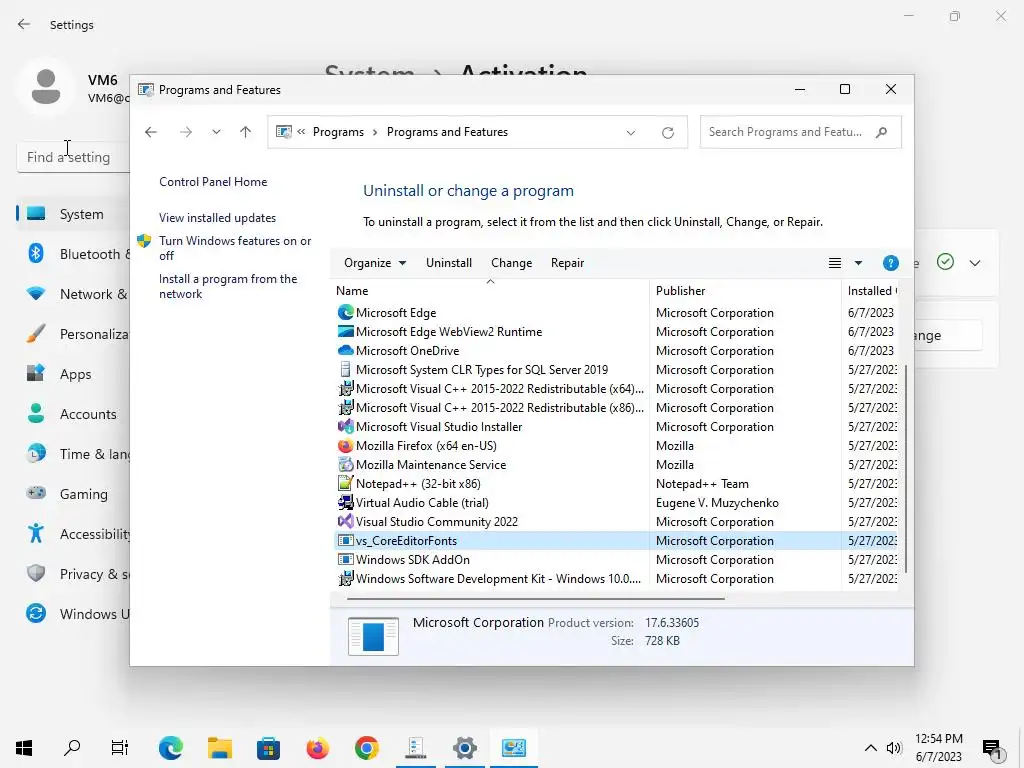The image size is (1024, 768).
Task: Select Microsoft Edge WebView2 Runtime icon
Action: pos(345,332)
